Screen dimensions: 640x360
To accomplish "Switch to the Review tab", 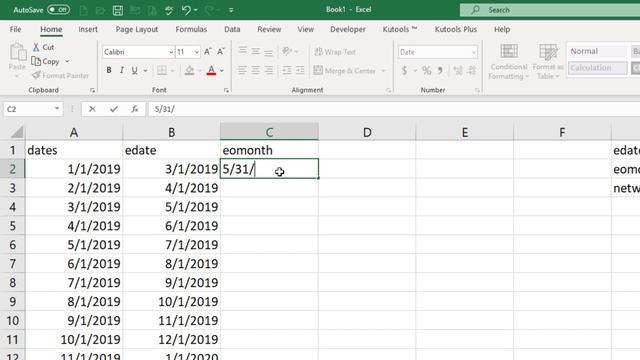I will 269,29.
